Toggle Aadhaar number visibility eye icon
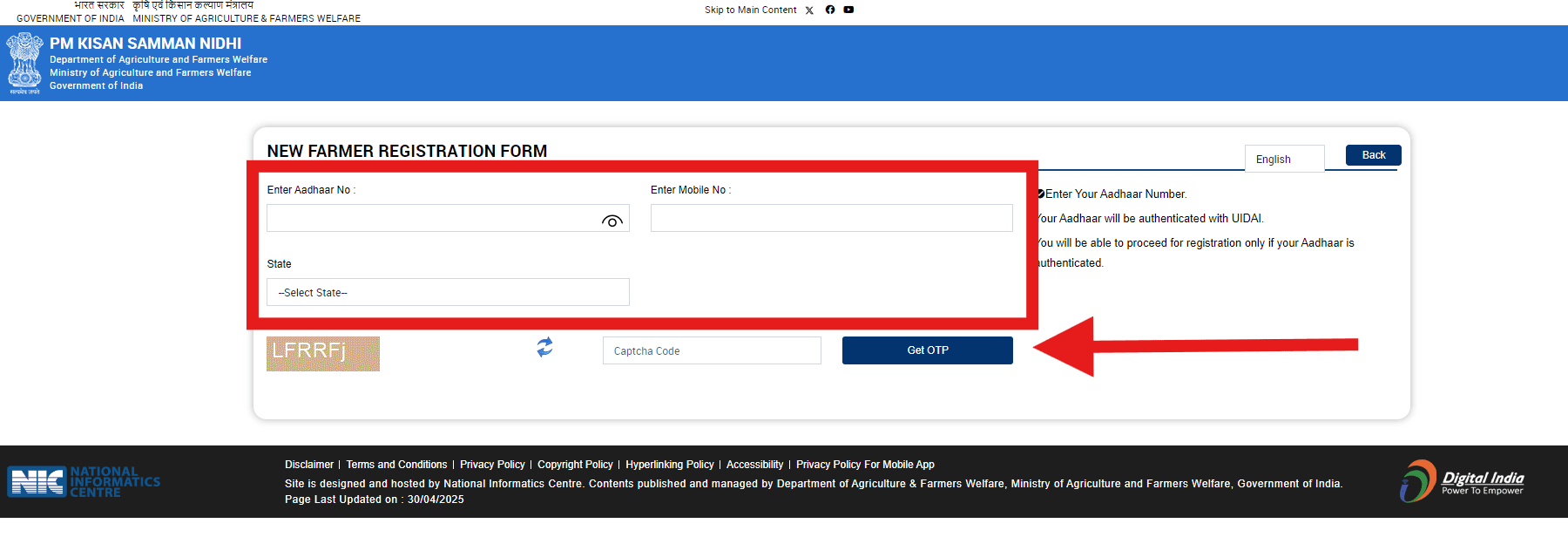Viewport: 1568px width, 537px height. pyautogui.click(x=612, y=221)
